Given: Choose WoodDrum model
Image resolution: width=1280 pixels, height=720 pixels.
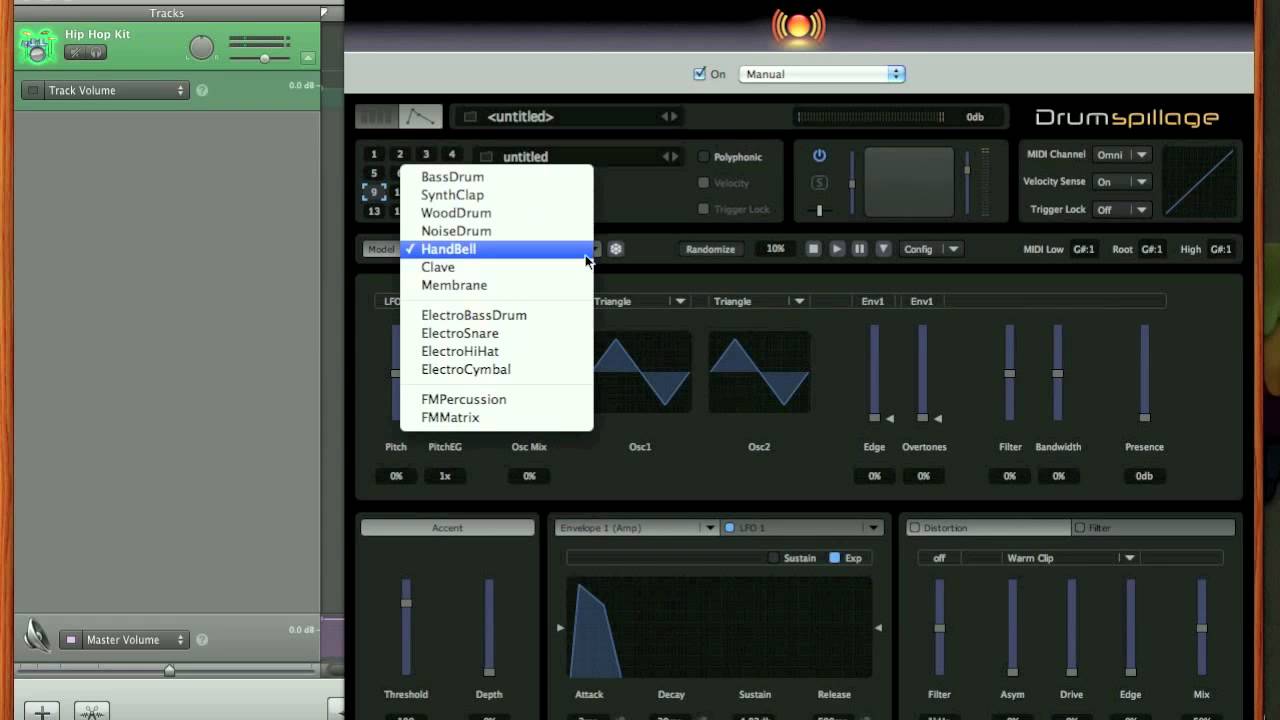Looking at the screenshot, I should click(497, 213).
